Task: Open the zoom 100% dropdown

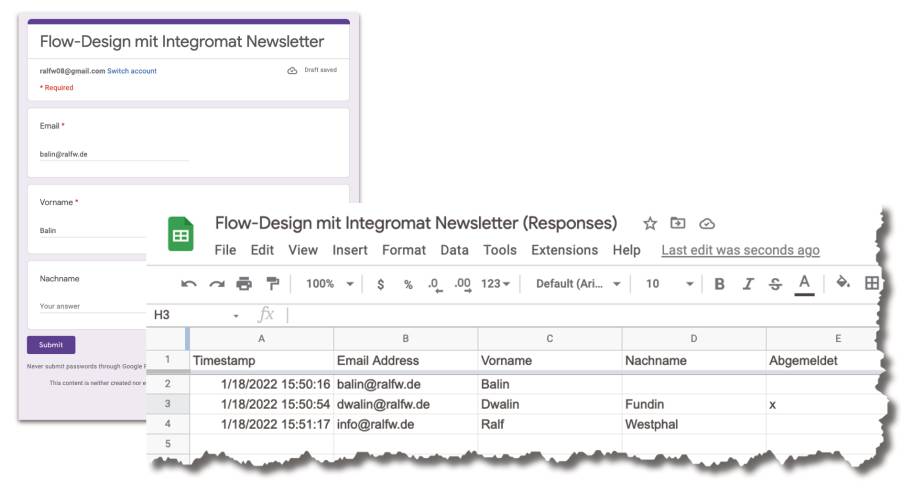Action: pos(330,284)
